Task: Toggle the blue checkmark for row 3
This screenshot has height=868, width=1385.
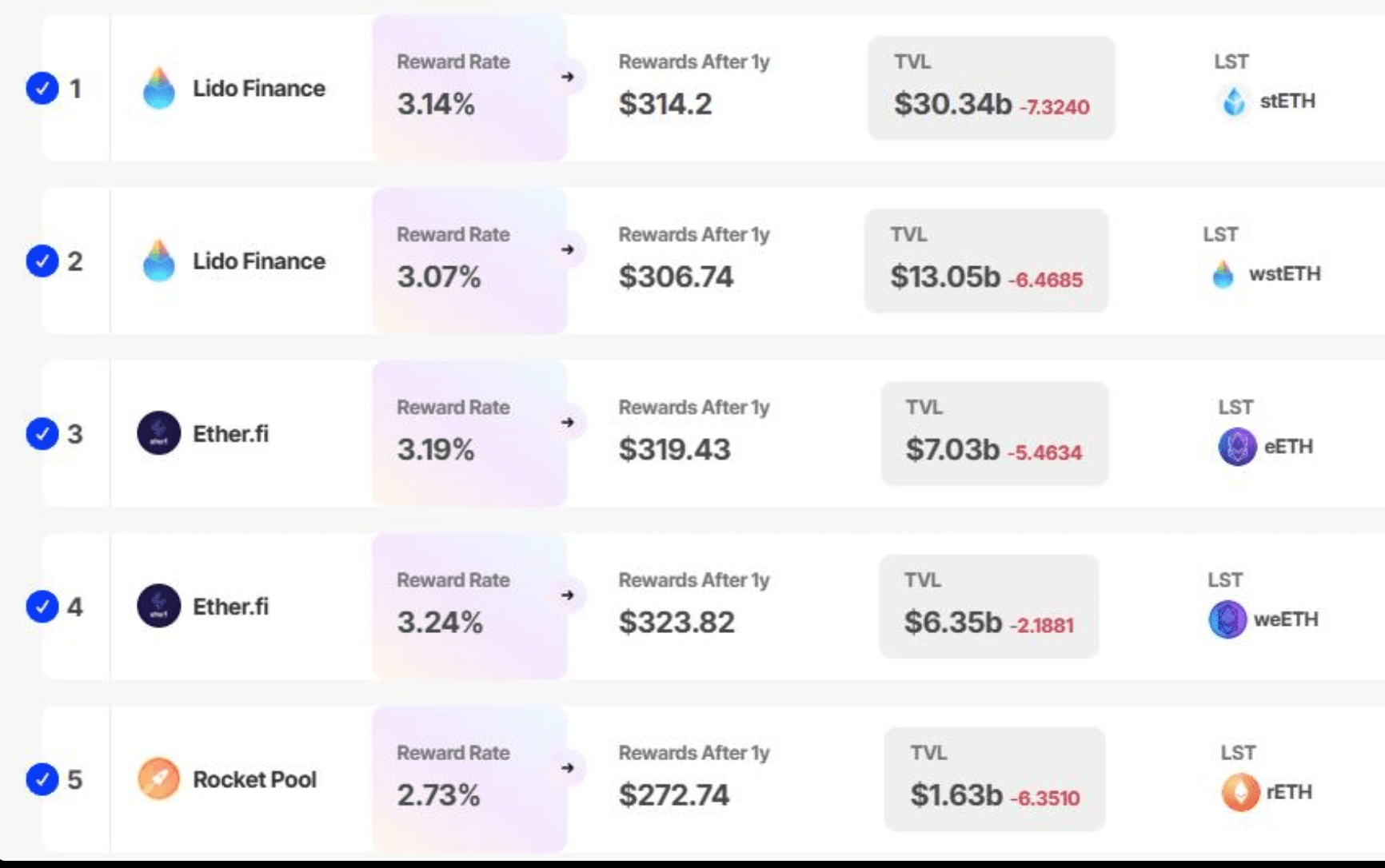Action: tap(42, 433)
